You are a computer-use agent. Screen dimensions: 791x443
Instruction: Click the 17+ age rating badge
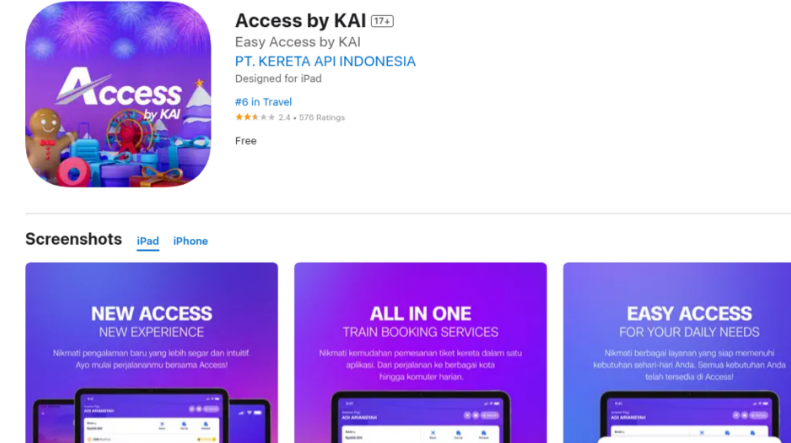[382, 21]
